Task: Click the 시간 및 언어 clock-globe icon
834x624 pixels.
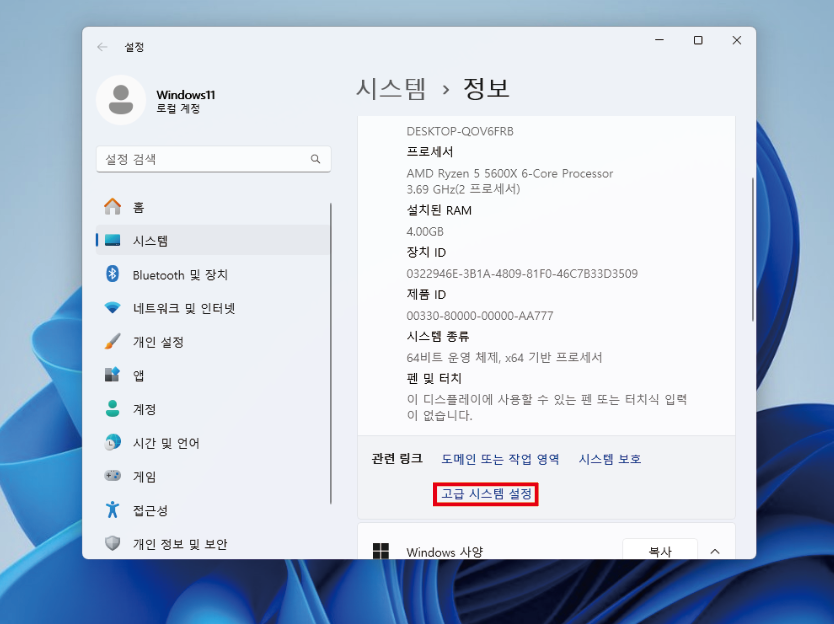Action: click(112, 443)
